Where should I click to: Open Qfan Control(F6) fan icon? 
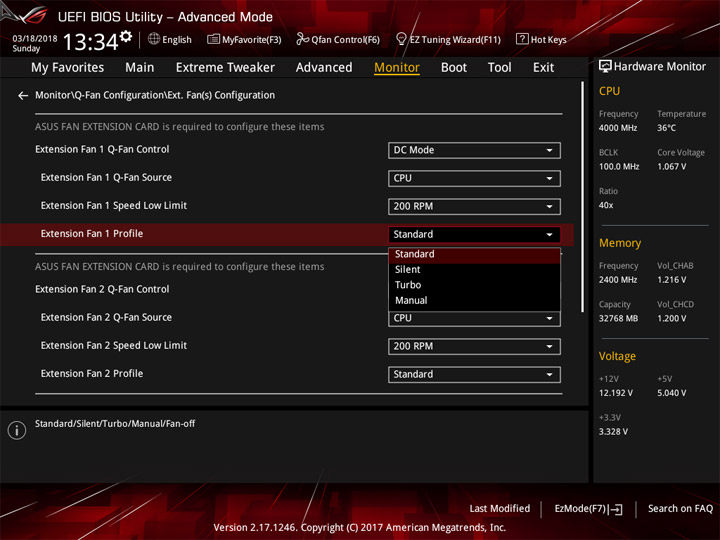pos(302,39)
